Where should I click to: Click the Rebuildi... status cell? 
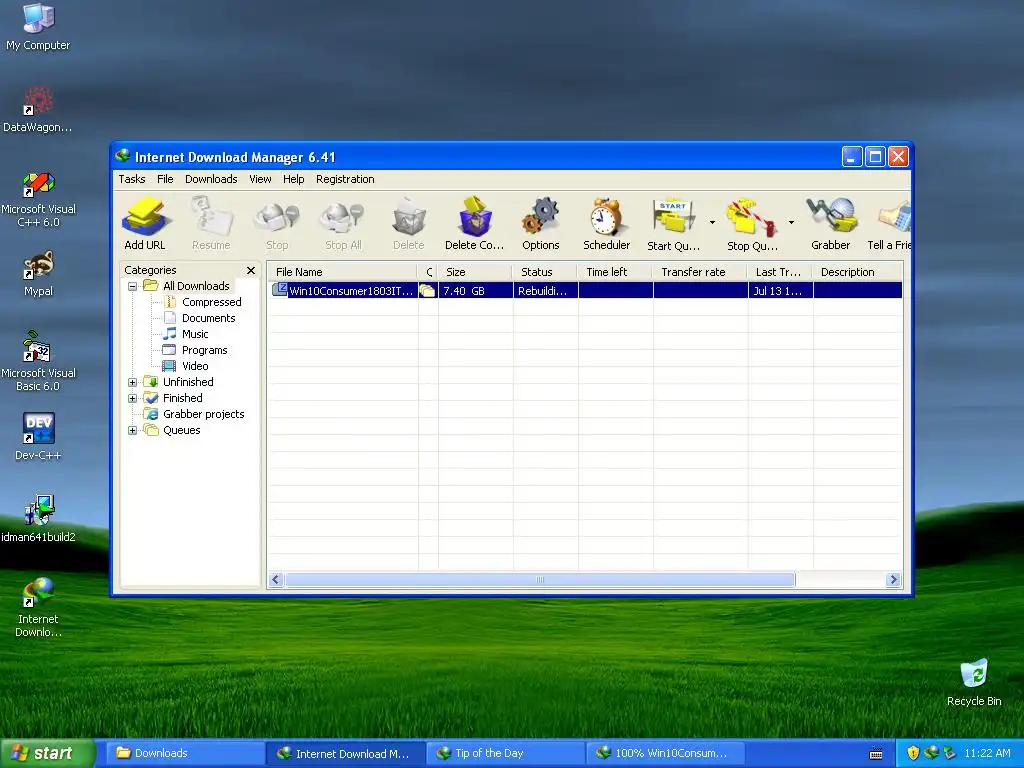tap(545, 291)
